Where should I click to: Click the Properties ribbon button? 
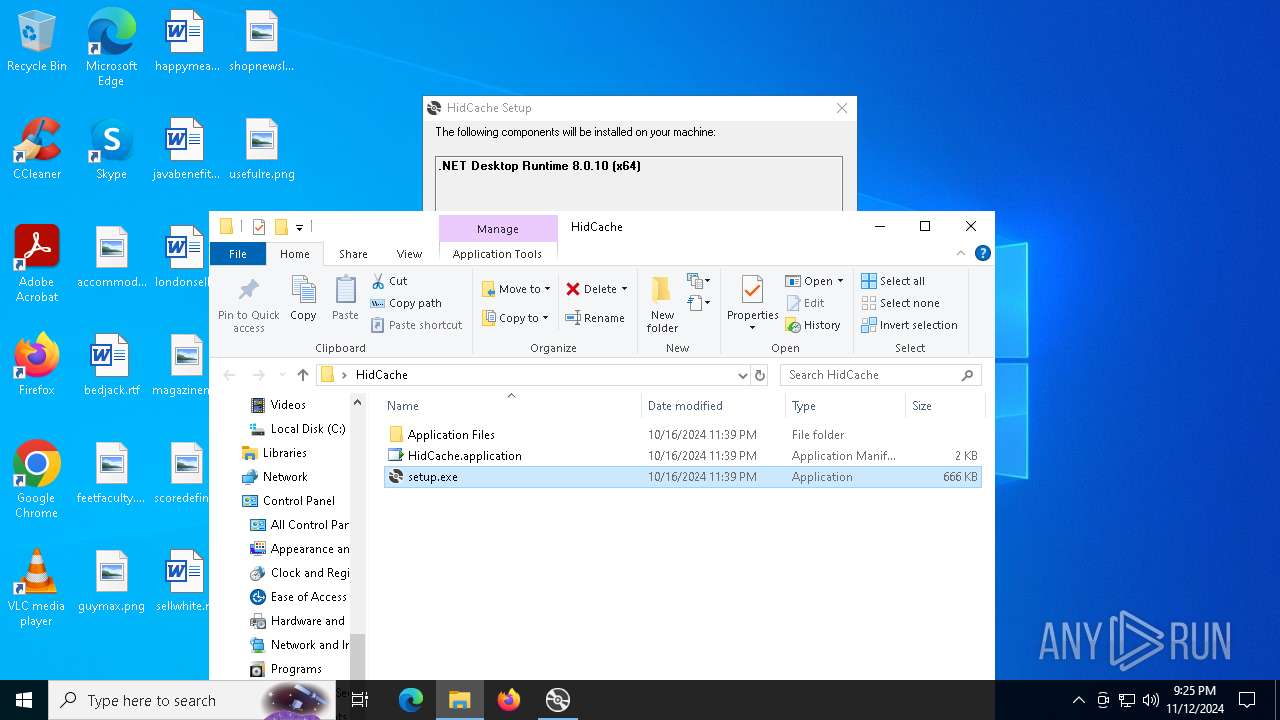[752, 305]
